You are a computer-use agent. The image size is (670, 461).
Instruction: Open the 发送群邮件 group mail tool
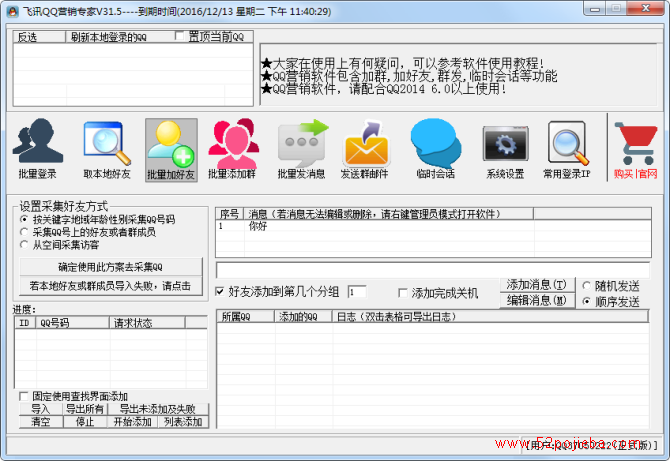coord(365,149)
